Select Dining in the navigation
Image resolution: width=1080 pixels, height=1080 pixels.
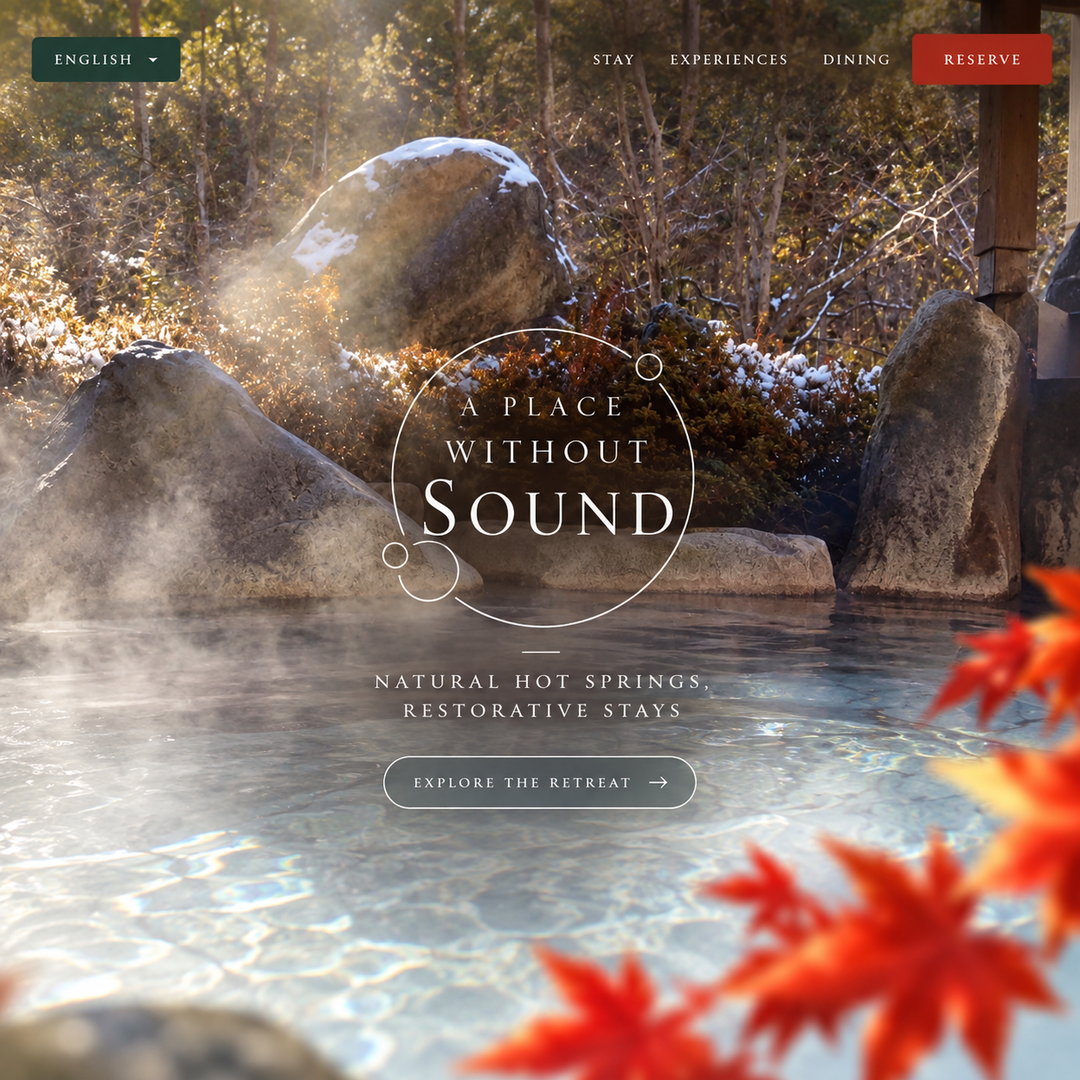pyautogui.click(x=856, y=60)
